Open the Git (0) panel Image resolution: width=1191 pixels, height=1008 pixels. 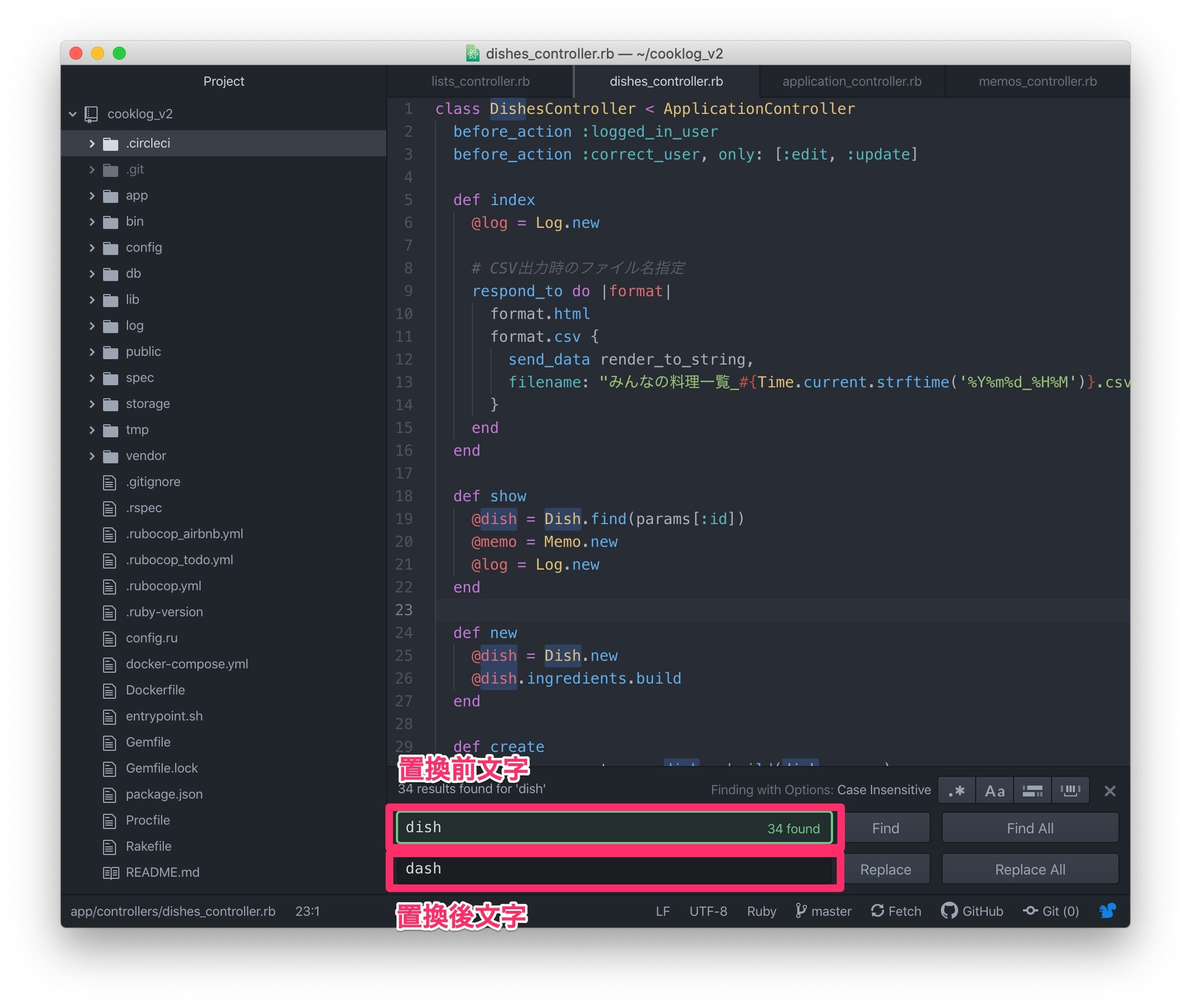1051,911
